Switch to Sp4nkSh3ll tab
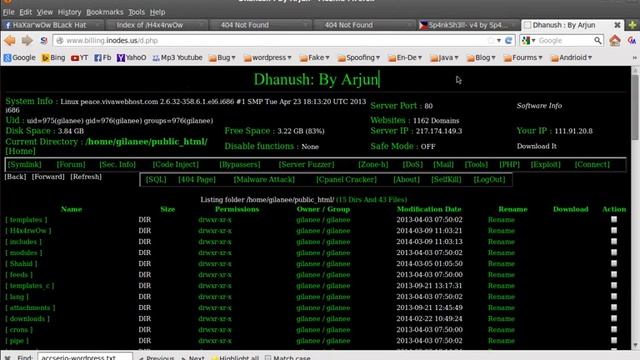The width and height of the screenshot is (640, 360). [x=468, y=25]
